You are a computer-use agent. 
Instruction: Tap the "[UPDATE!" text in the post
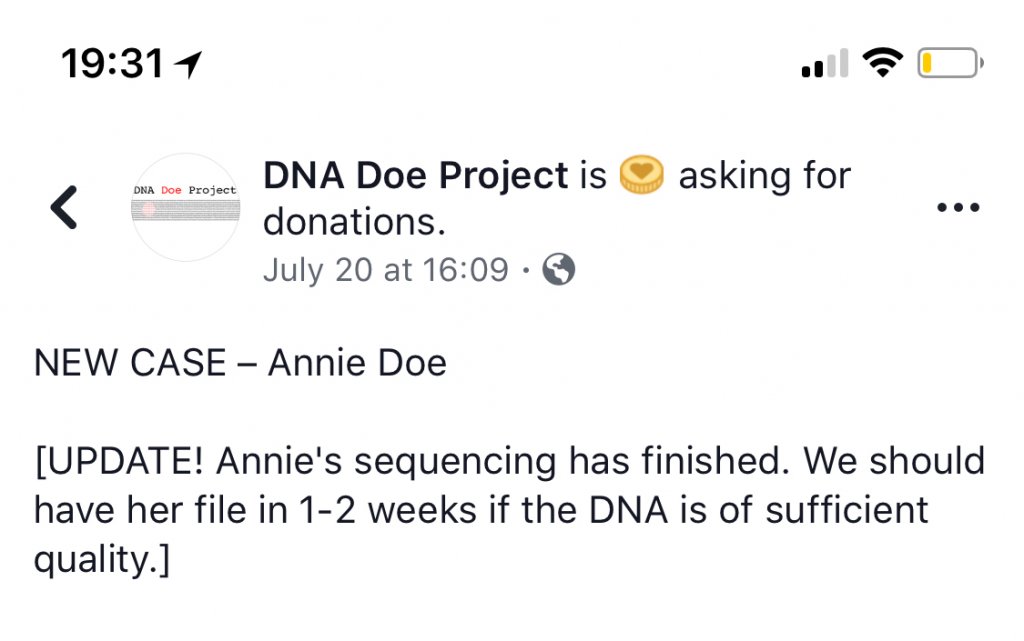(120, 462)
